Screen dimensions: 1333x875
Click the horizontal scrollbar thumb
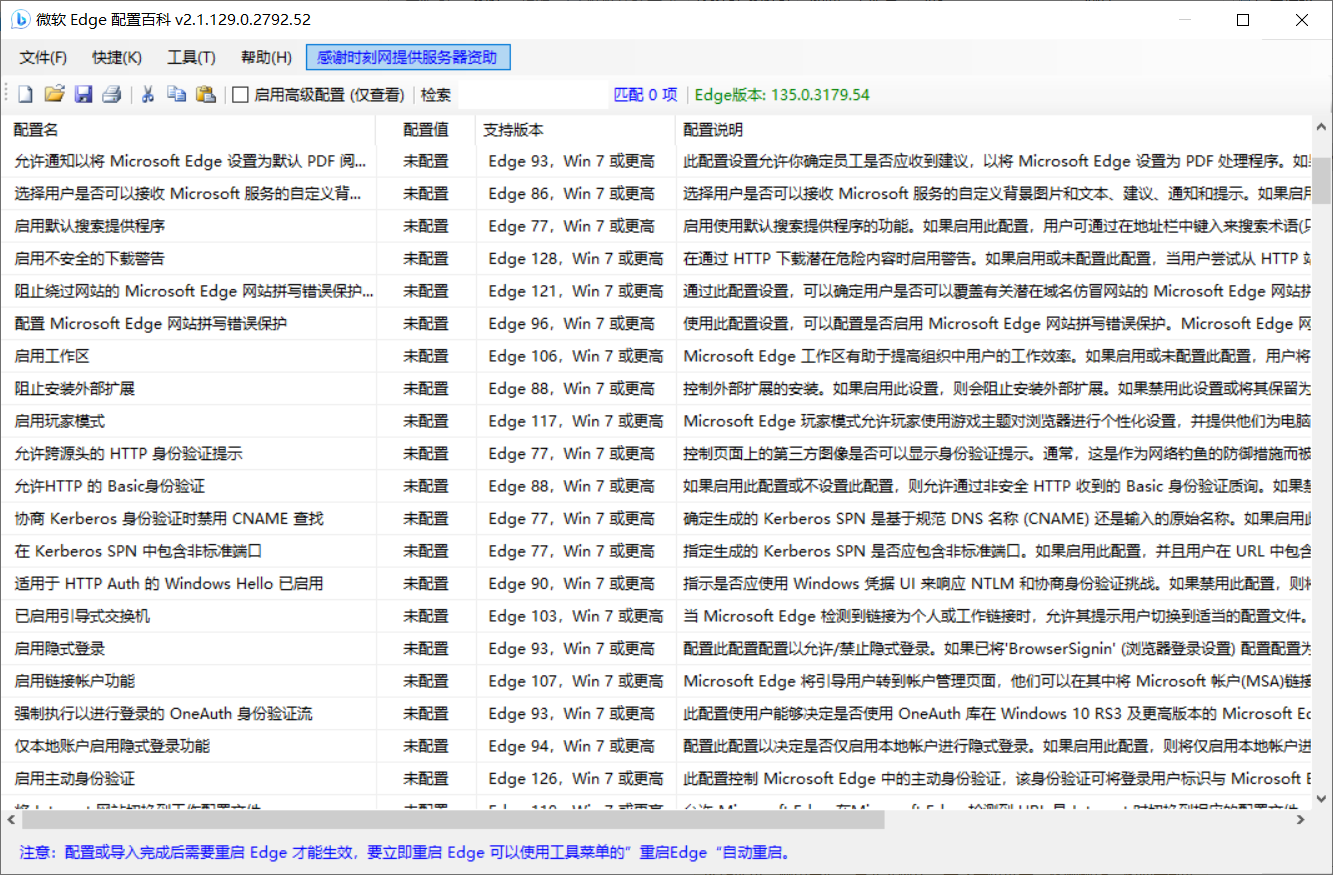point(453,820)
